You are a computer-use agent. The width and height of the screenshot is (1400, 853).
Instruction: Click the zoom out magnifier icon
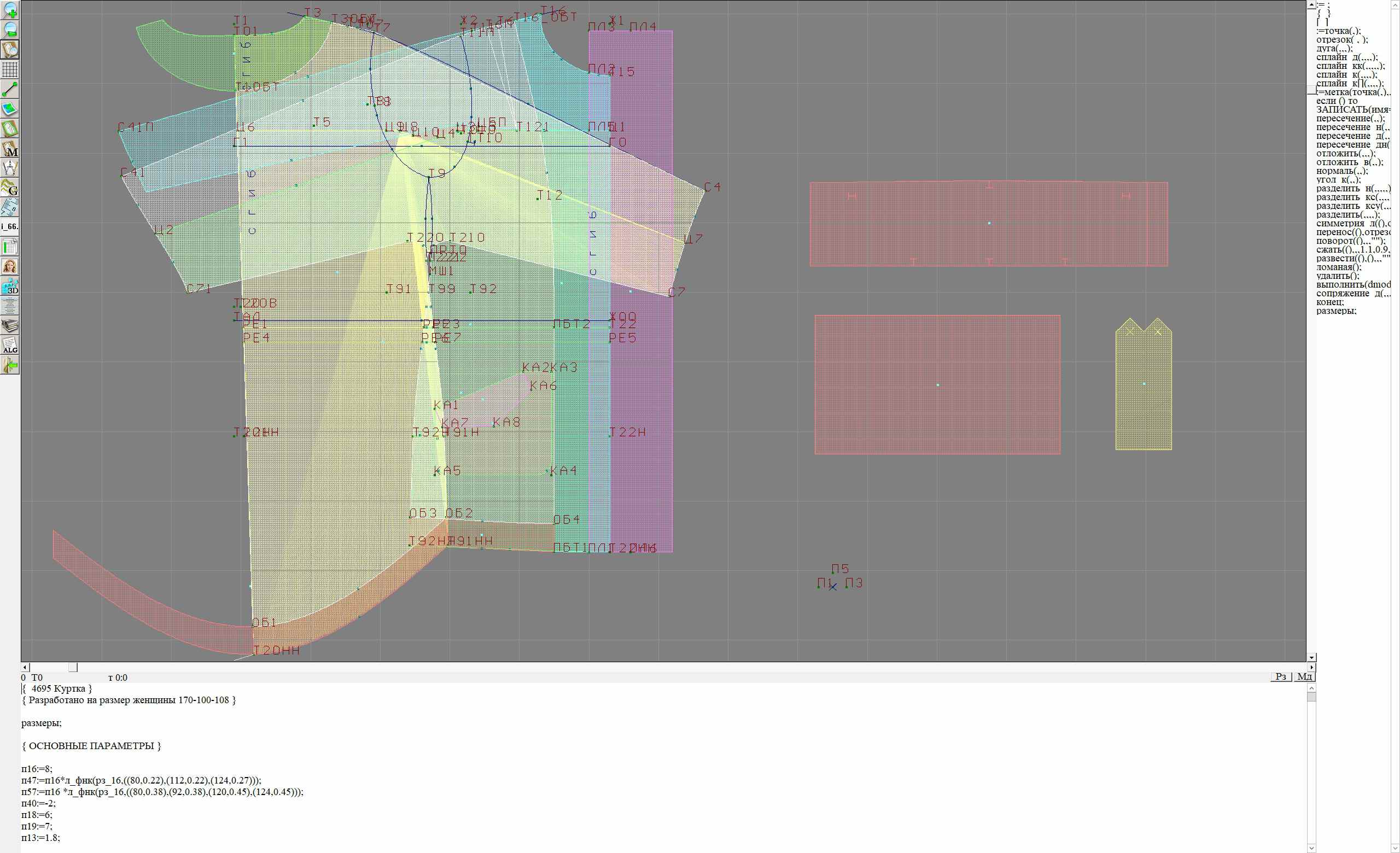click(x=10, y=30)
